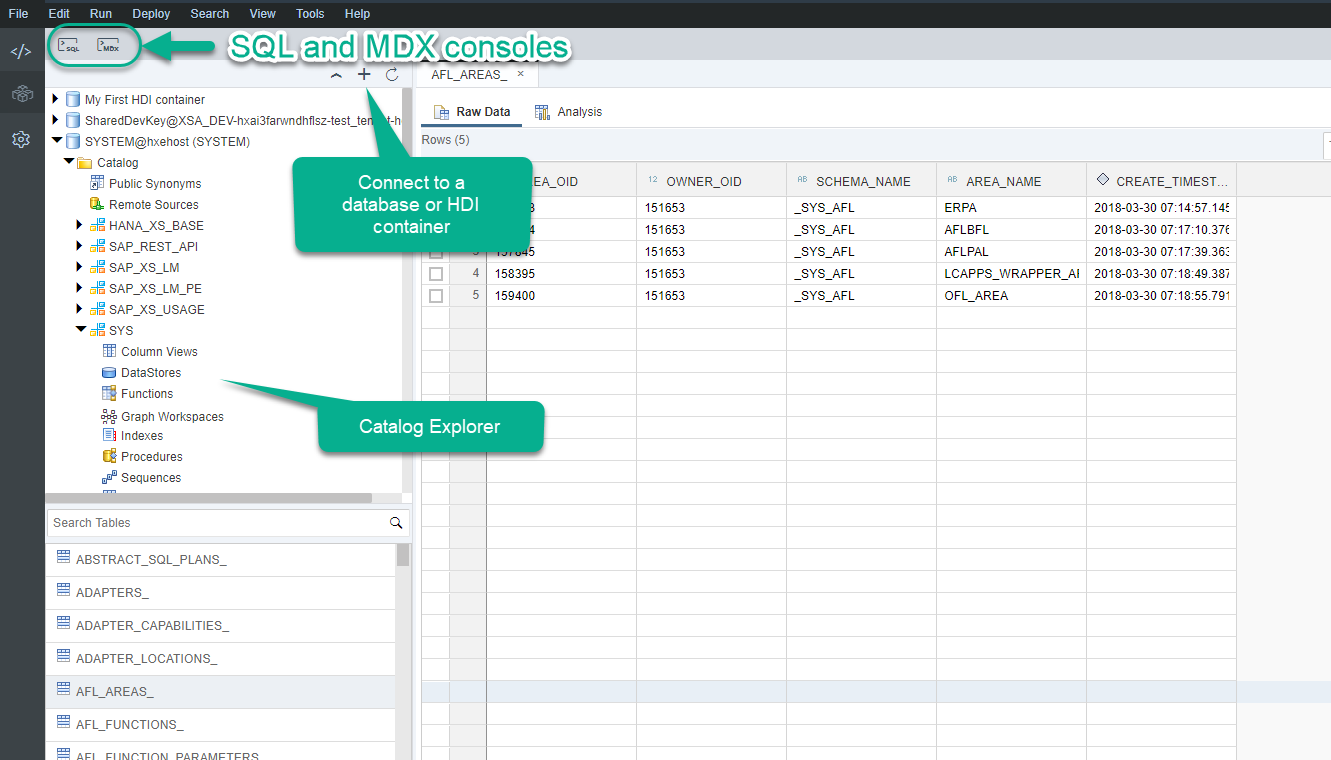
Task: Open the Run menu
Action: click(100, 14)
